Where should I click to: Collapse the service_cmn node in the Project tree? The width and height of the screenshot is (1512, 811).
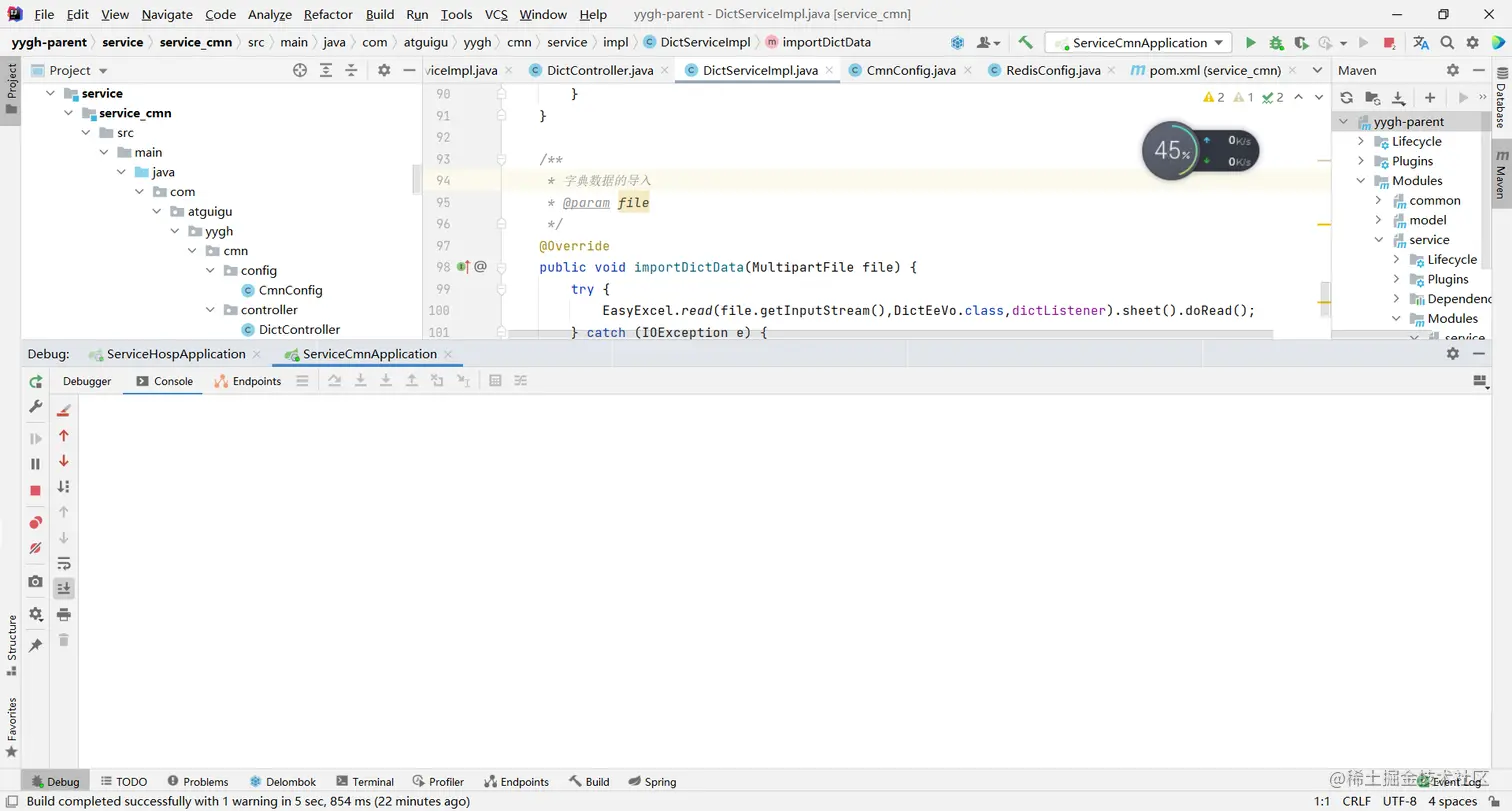pyautogui.click(x=68, y=113)
